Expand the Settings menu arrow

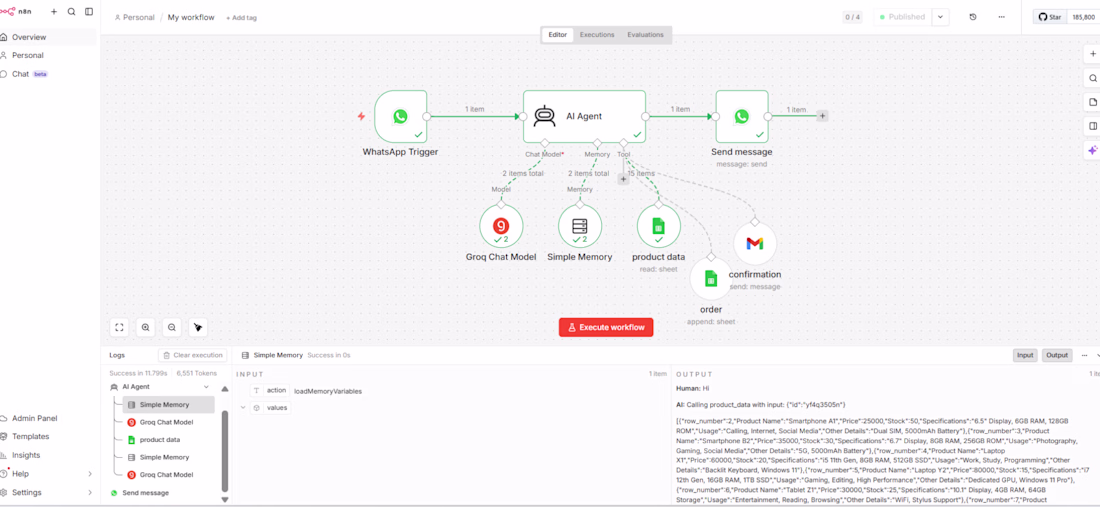[x=89, y=492]
